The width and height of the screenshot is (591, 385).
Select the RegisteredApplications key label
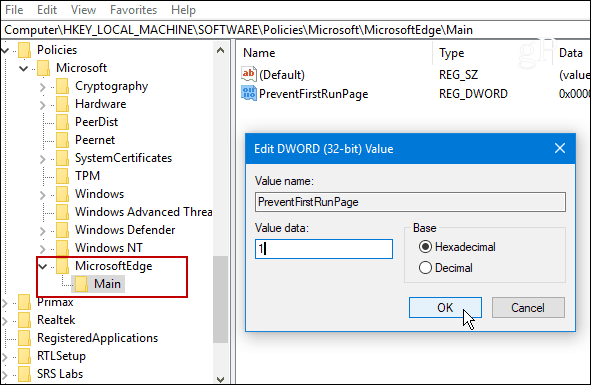click(97, 338)
